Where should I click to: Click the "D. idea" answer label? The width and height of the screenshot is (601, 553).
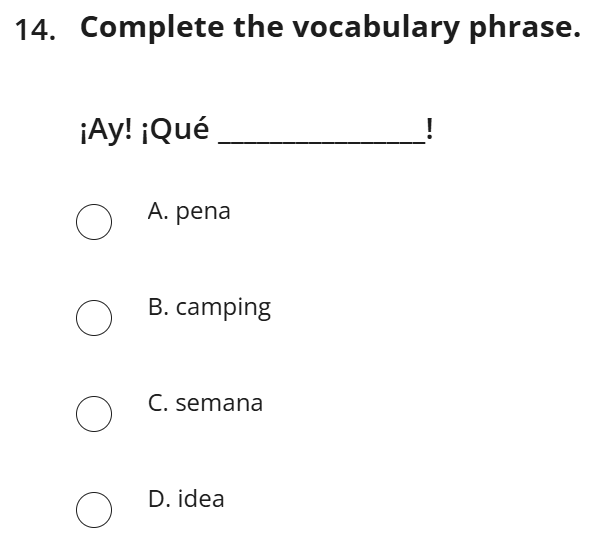[186, 499]
